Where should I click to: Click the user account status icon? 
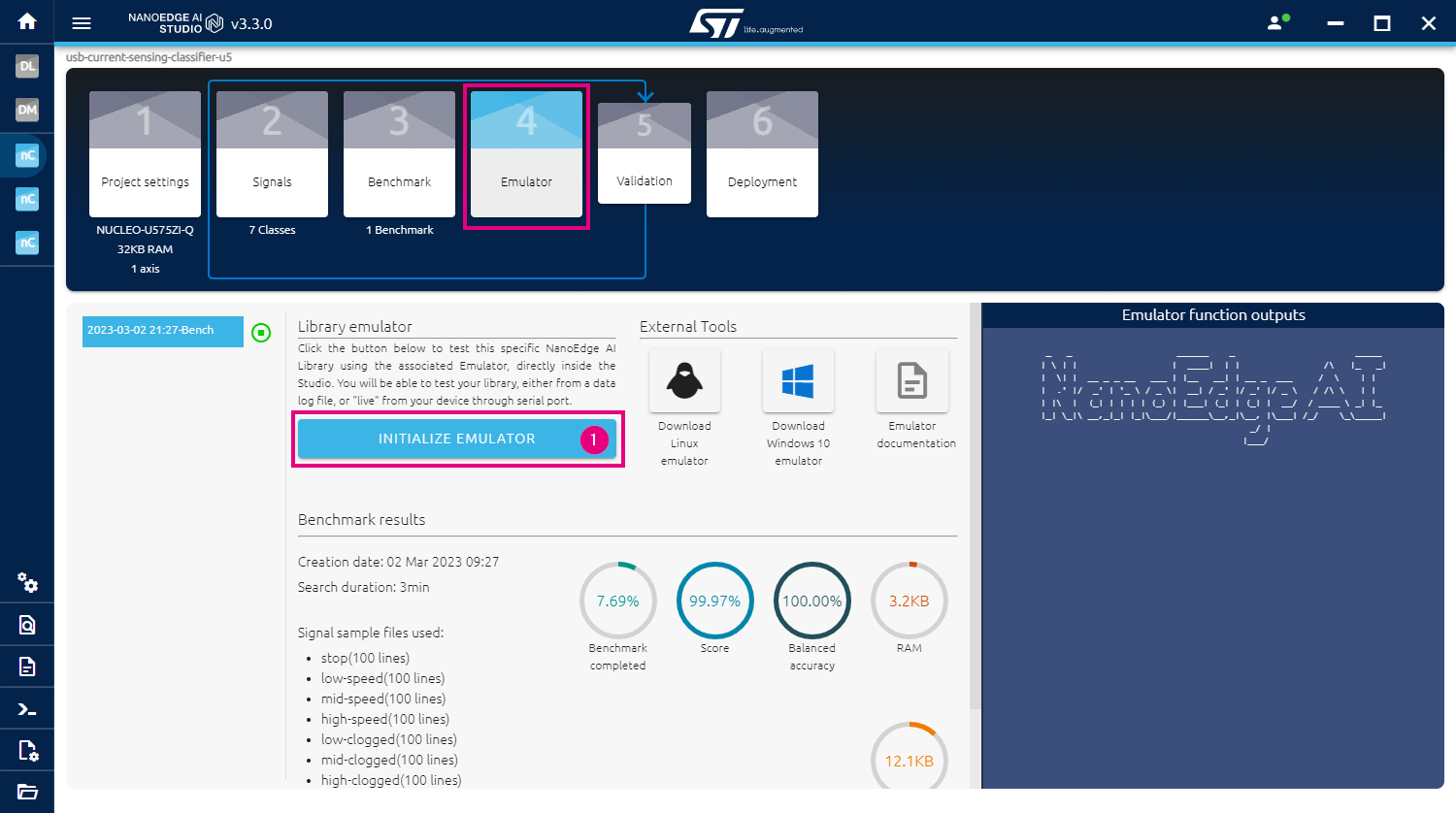tap(1278, 21)
